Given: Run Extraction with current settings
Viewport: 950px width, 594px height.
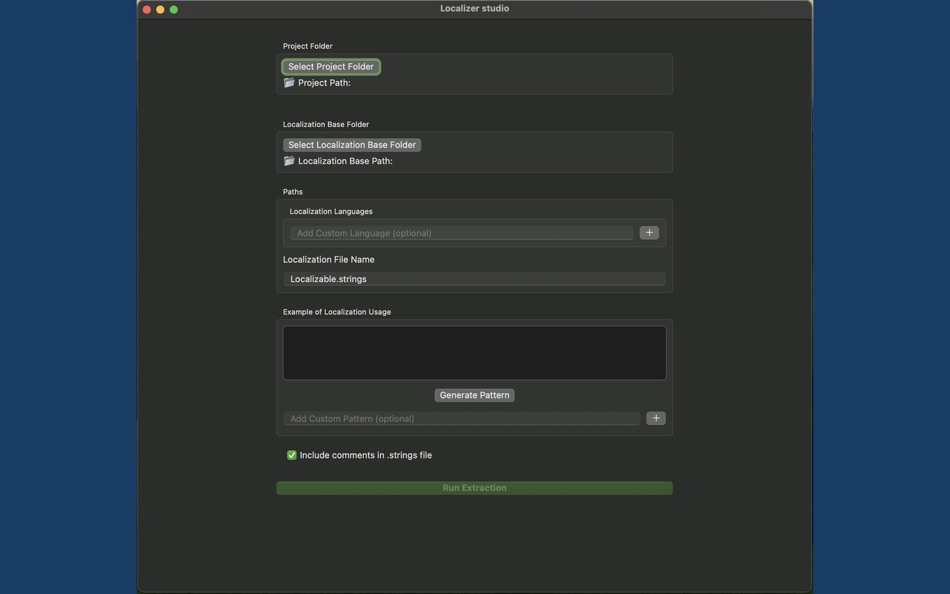Looking at the screenshot, I should coord(475,487).
